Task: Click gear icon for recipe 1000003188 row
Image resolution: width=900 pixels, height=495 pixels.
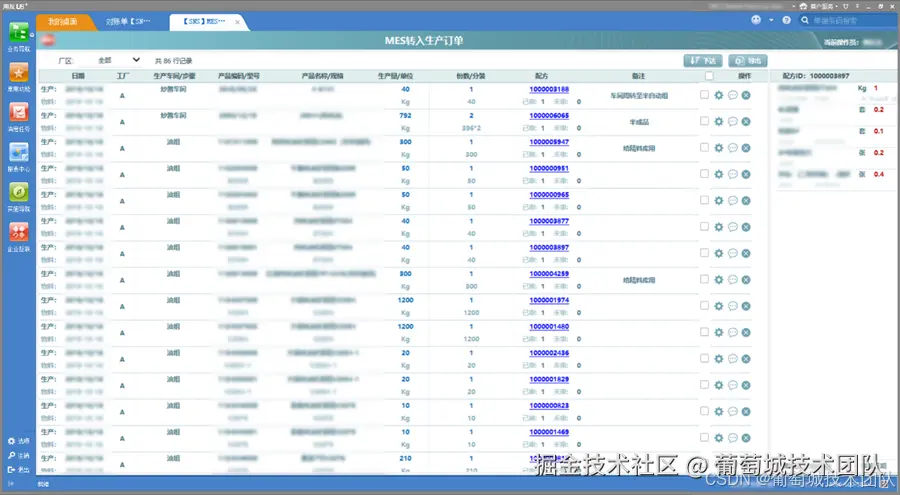Action: tap(719, 95)
